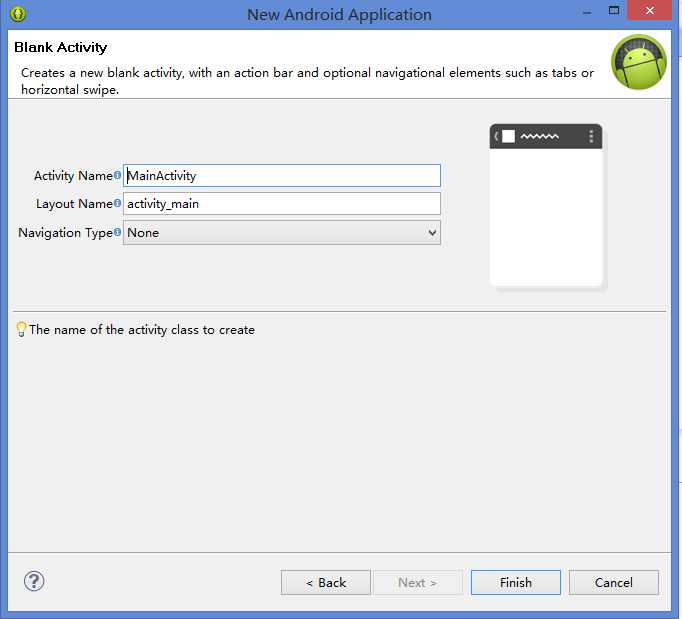
Task: Minimize the wizard window
Action: [587, 12]
